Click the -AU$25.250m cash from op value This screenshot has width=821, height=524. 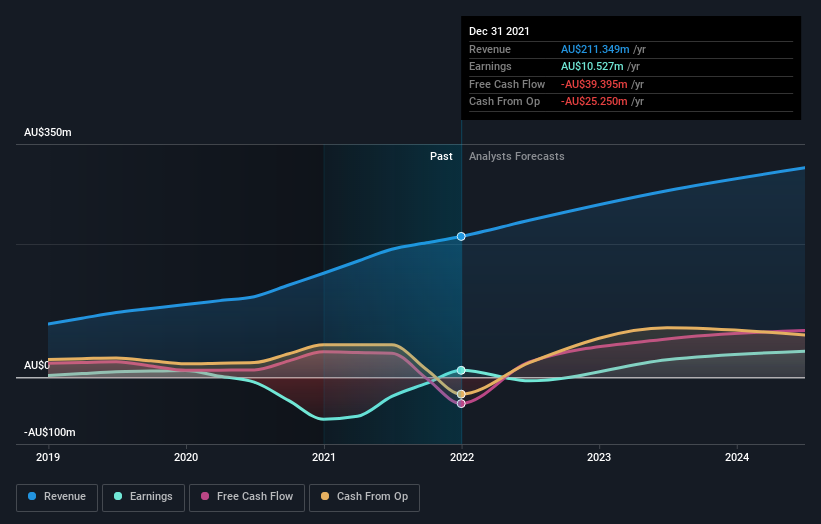click(594, 102)
